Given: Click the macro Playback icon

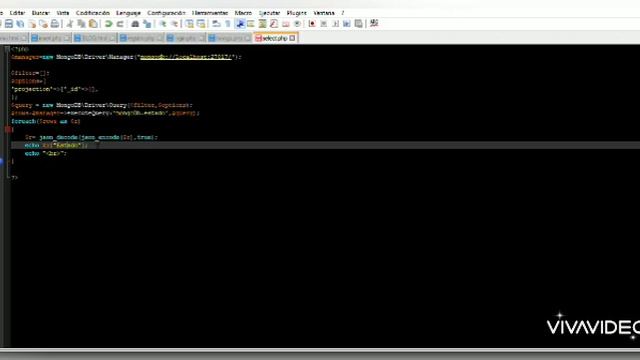Looking at the screenshot, I should 335,24.
